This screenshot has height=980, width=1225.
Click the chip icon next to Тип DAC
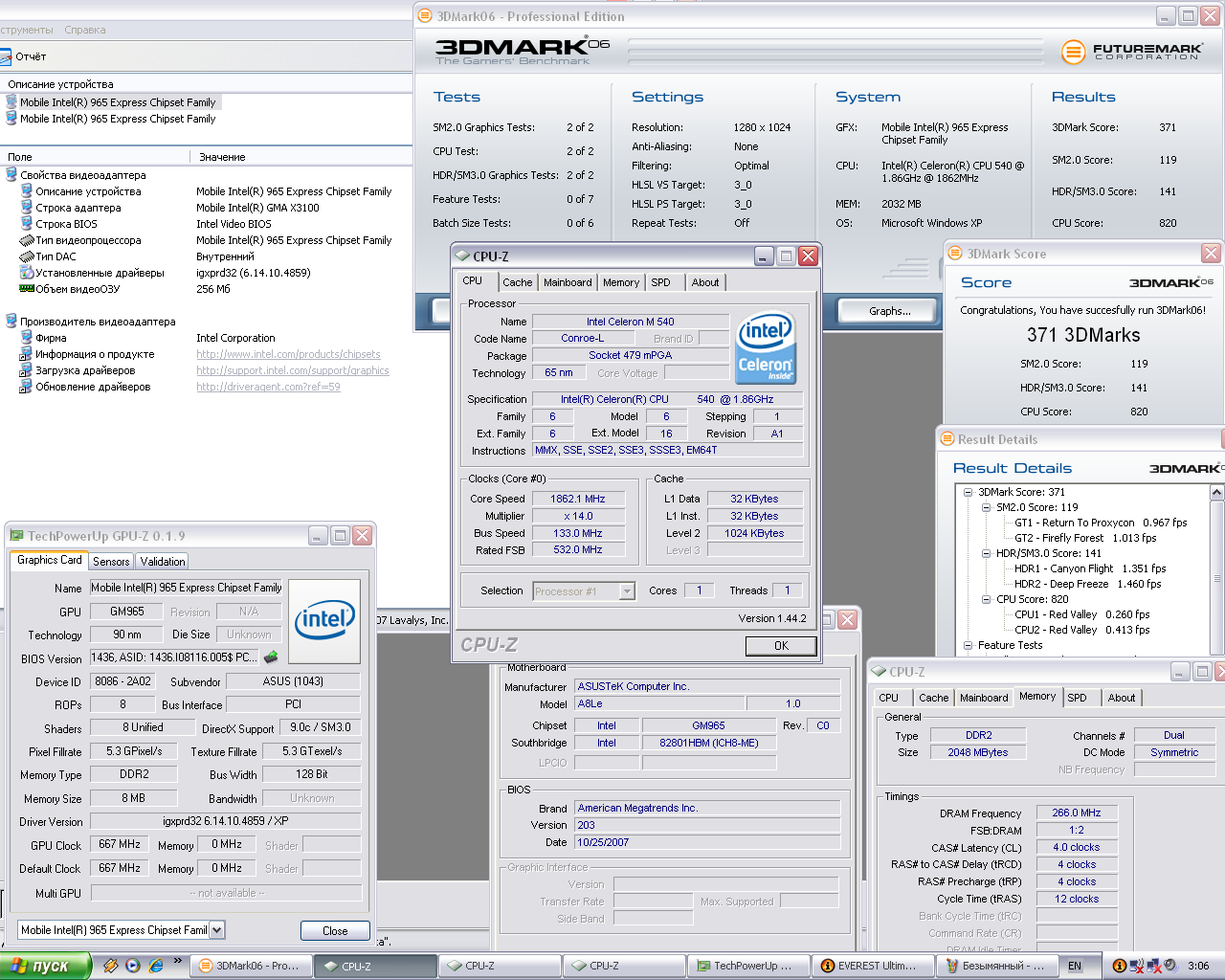point(27,256)
